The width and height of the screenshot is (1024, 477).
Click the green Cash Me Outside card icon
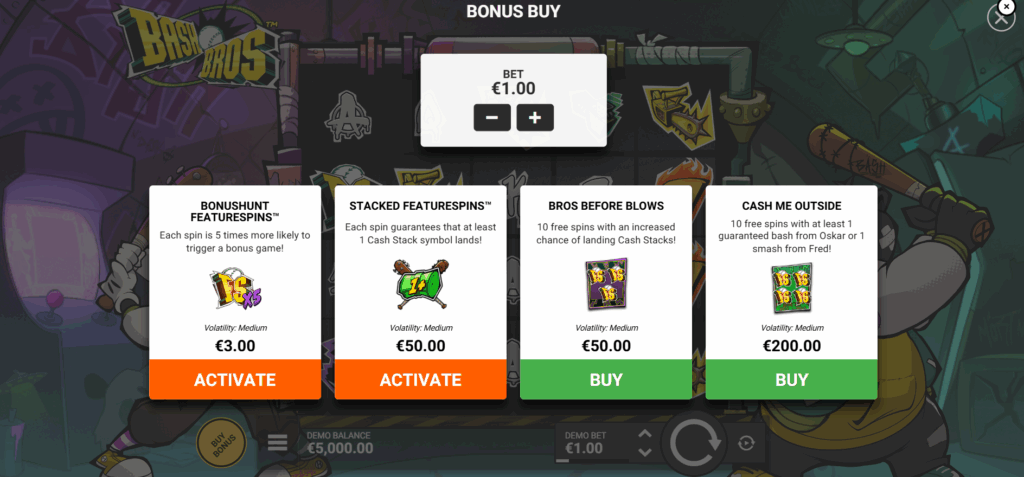click(x=792, y=288)
